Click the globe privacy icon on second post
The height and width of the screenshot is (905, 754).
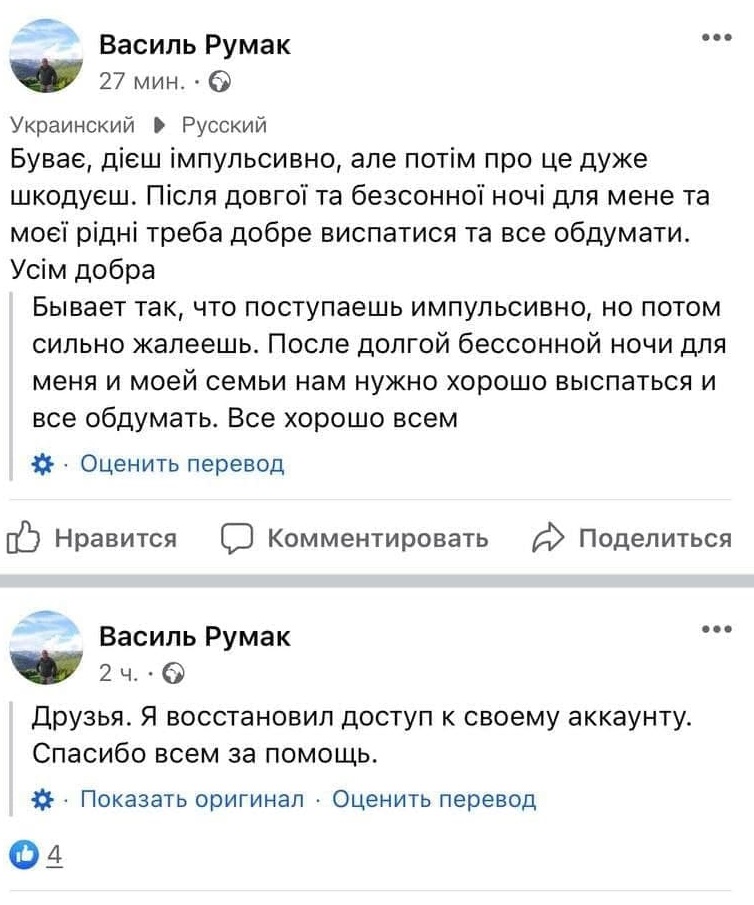(x=174, y=674)
